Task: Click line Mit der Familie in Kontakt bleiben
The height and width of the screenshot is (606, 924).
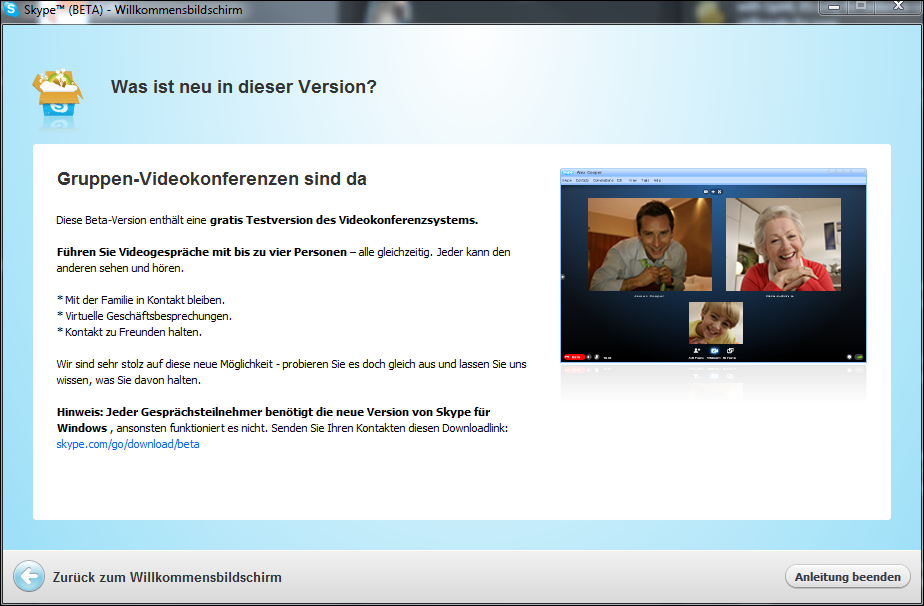Action: (x=141, y=300)
